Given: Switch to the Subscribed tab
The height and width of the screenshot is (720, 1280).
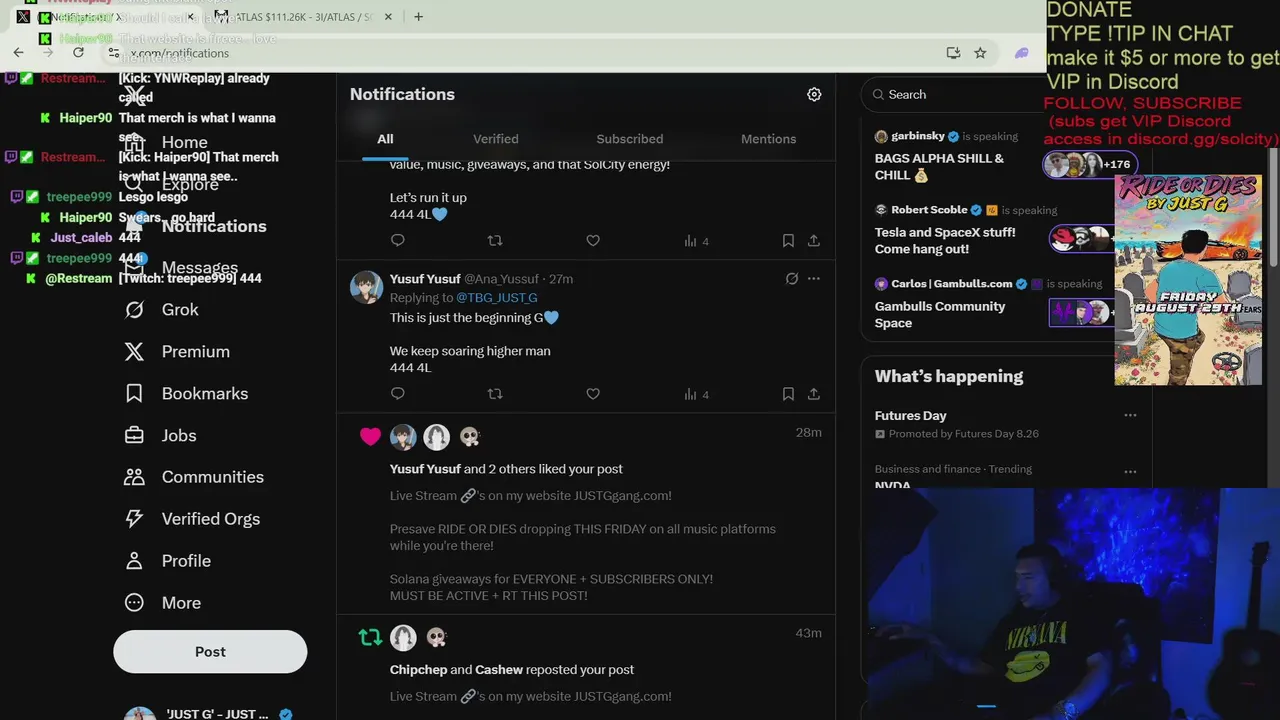Looking at the screenshot, I should point(630,139).
